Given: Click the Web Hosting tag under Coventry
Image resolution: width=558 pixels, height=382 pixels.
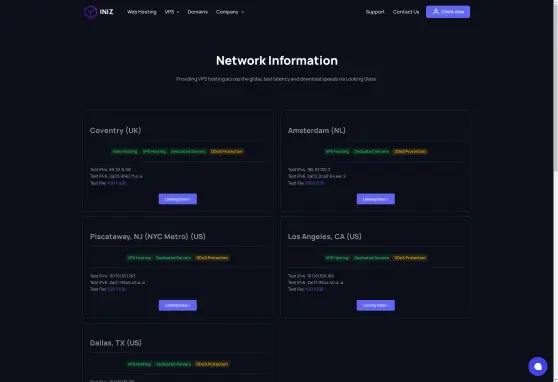Looking at the screenshot, I should [125, 151].
